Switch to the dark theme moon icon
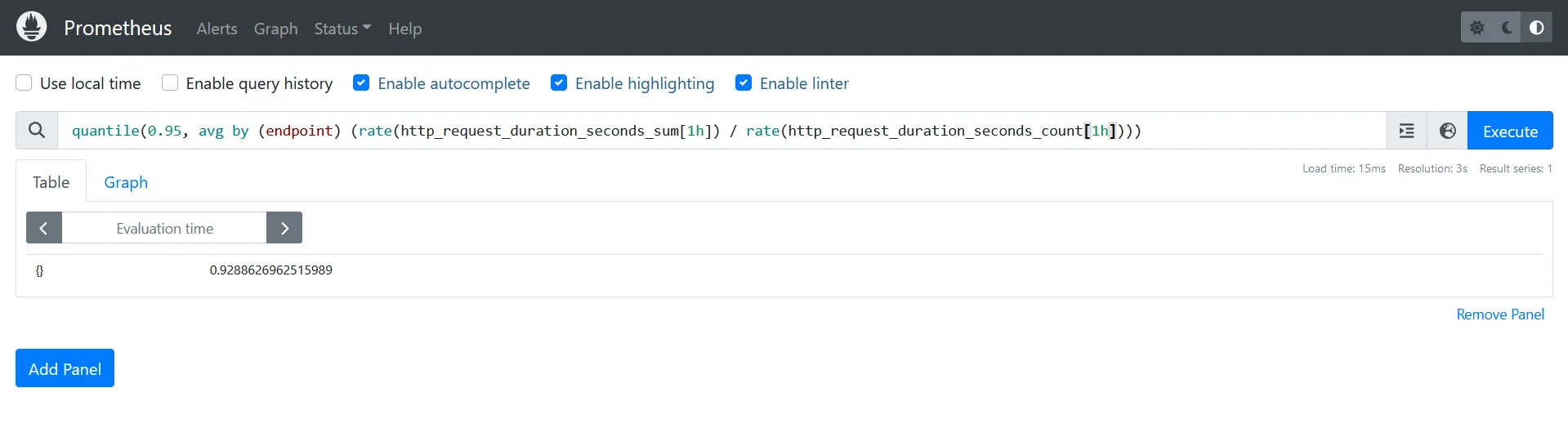Image resolution: width=1568 pixels, height=446 pixels. point(1507,28)
